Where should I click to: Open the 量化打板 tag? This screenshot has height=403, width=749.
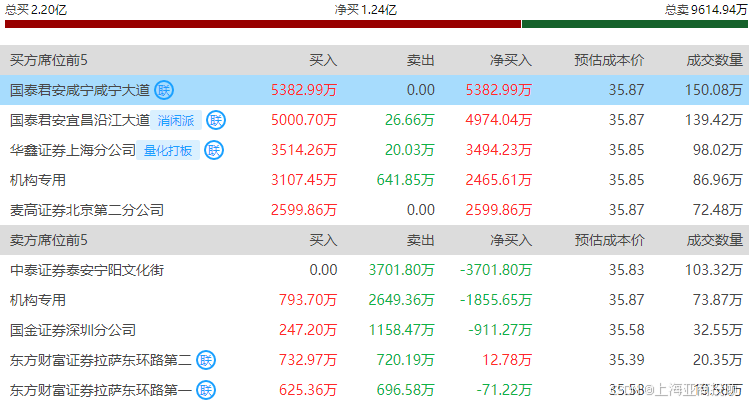point(168,150)
